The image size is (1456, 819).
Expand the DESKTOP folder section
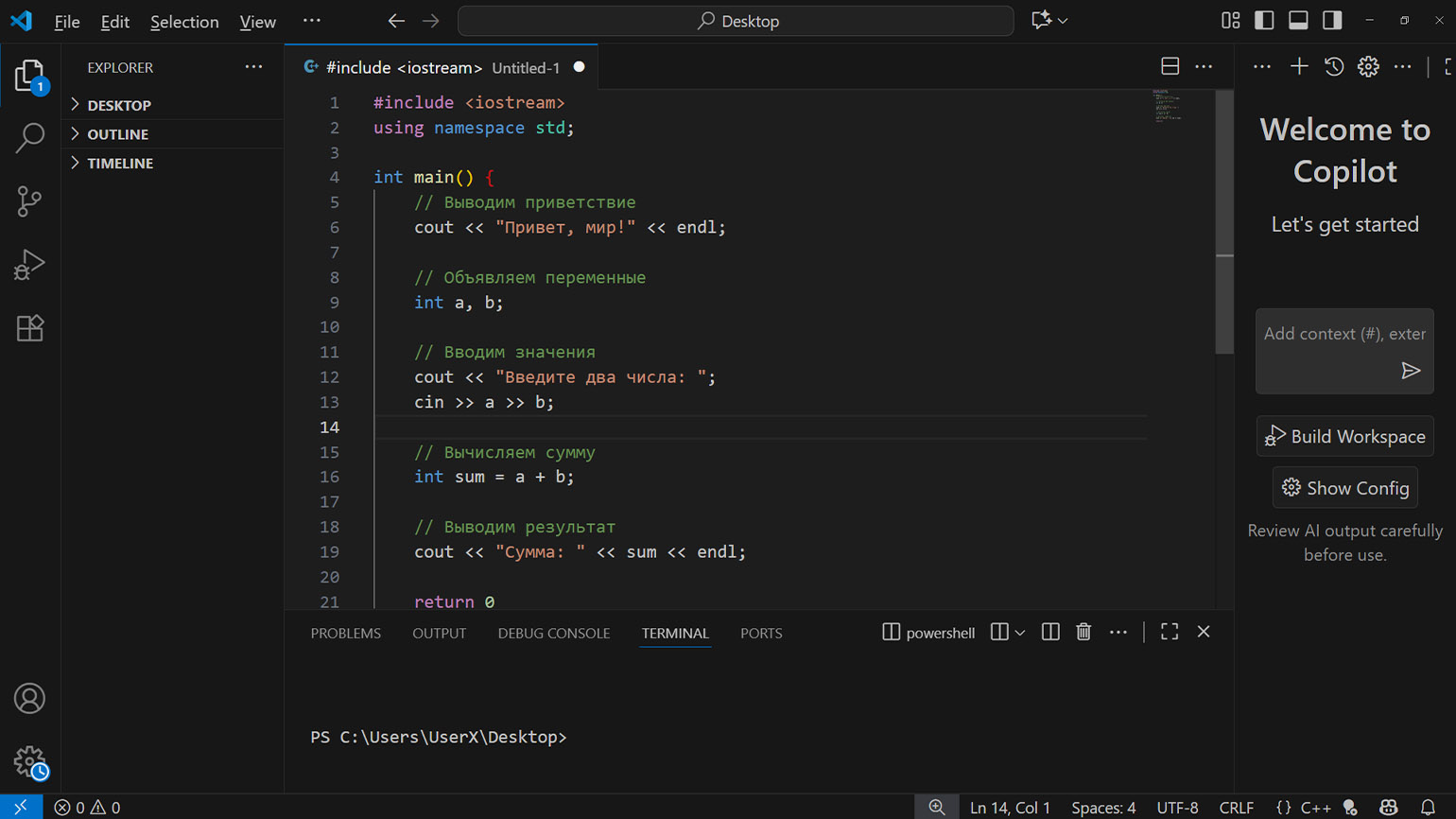tap(119, 105)
